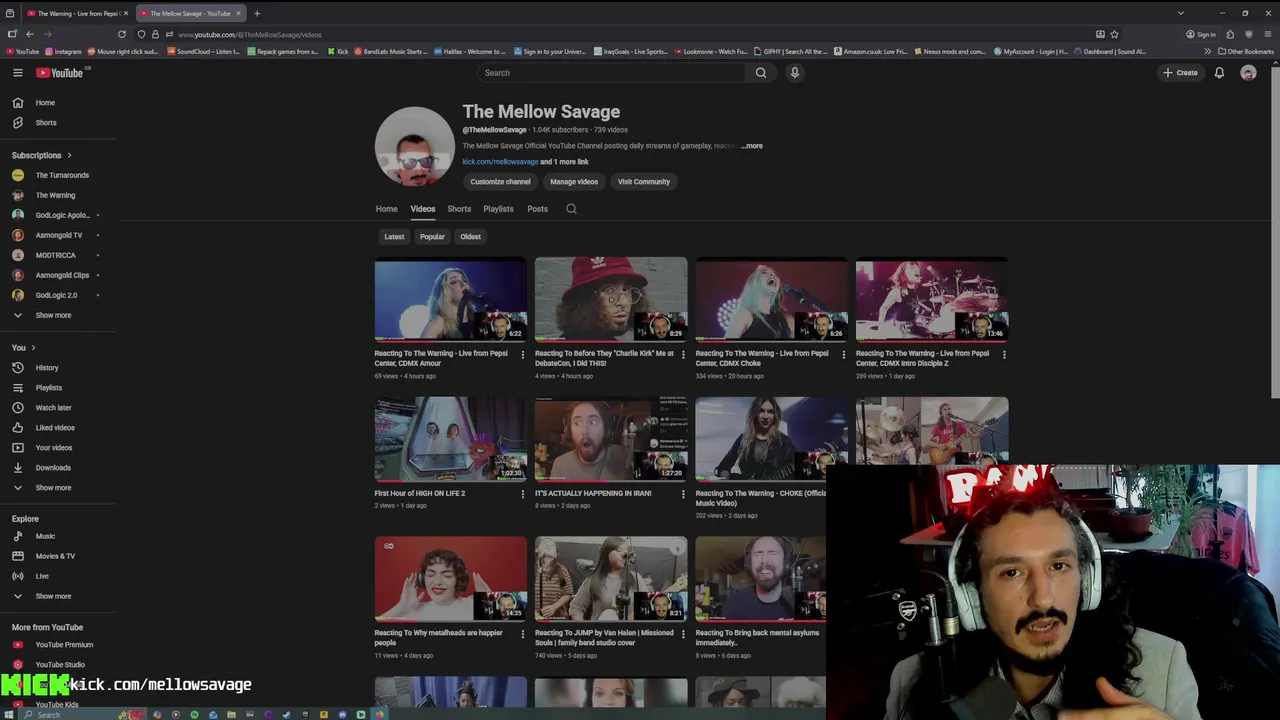
Task: Open Liked videos in the sidebar
Action: click(x=55, y=427)
